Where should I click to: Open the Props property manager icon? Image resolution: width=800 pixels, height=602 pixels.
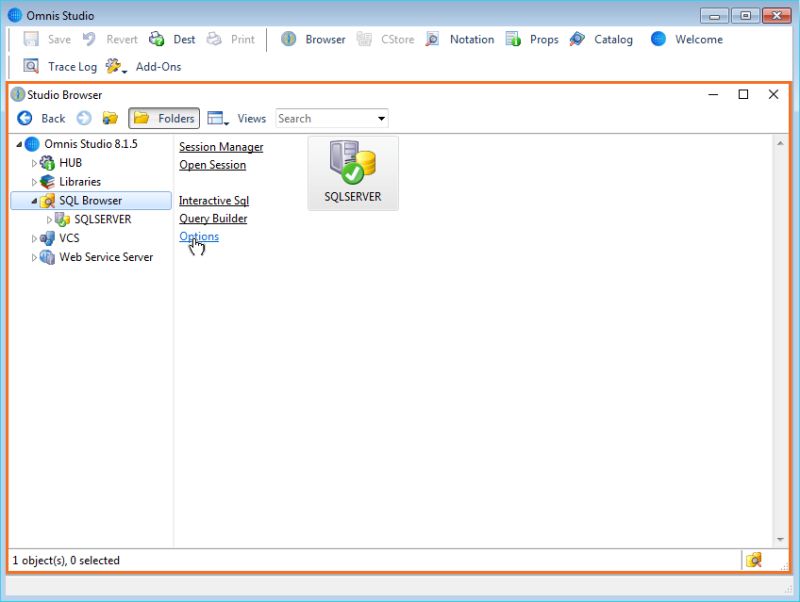[x=513, y=39]
